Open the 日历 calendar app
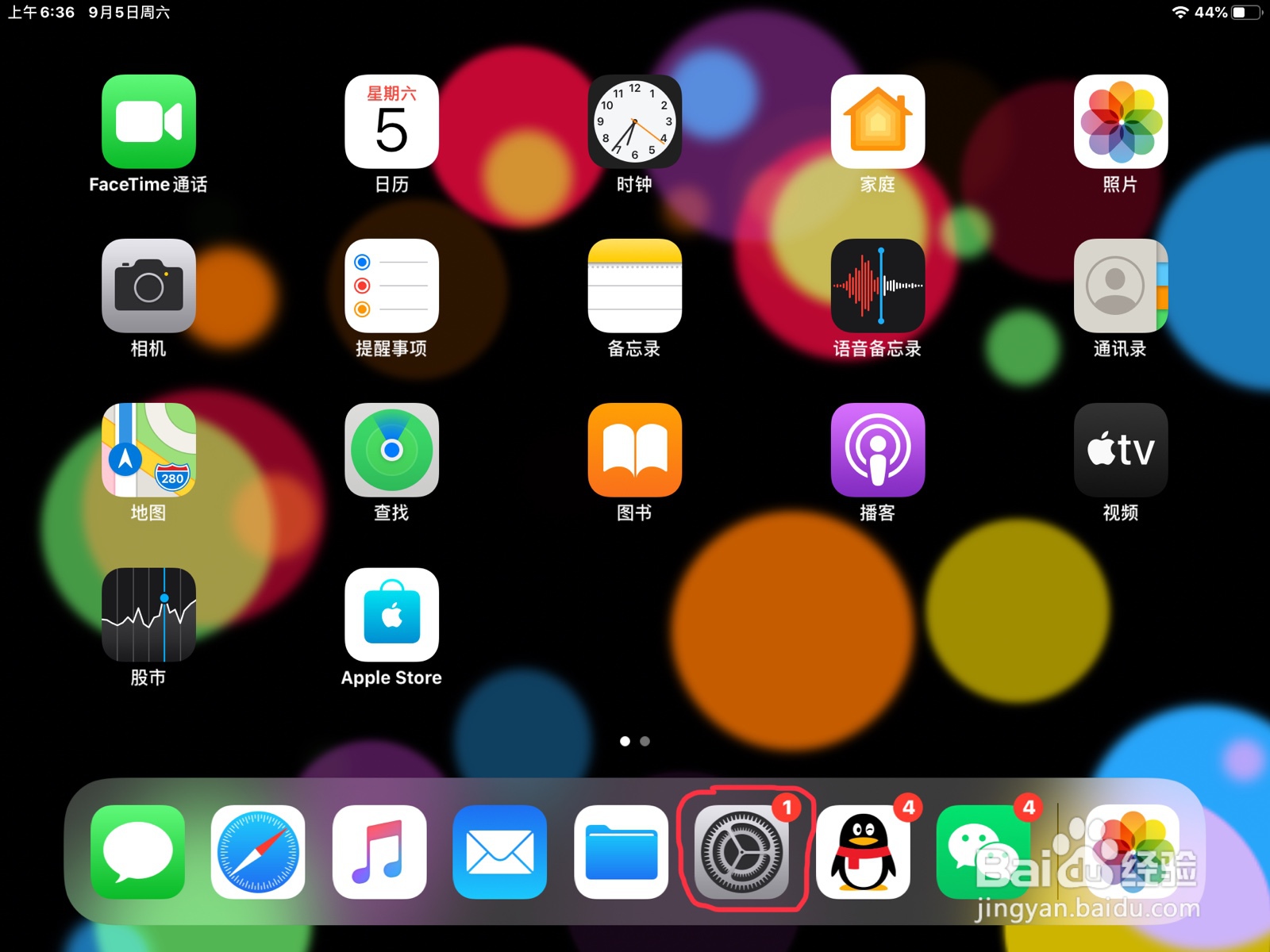 (x=391, y=121)
